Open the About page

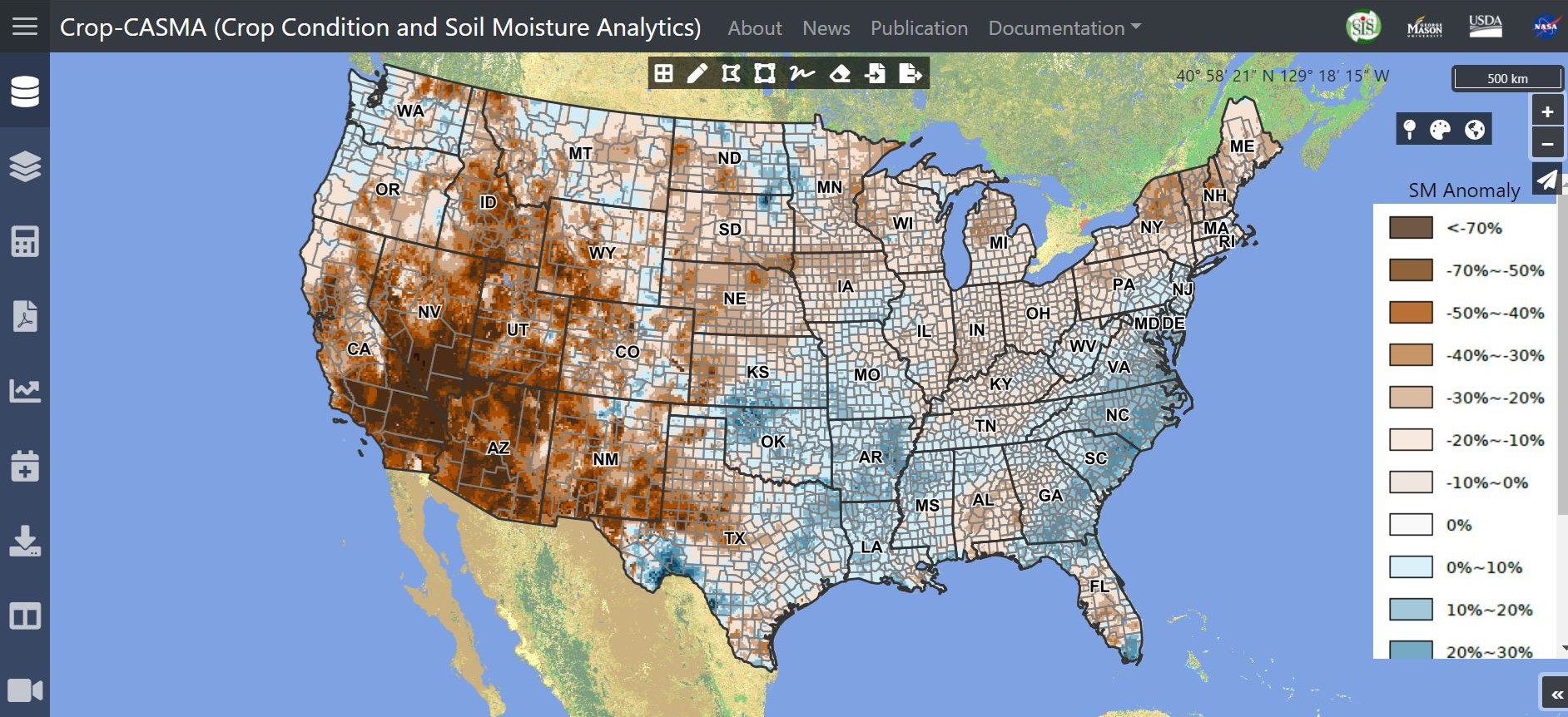(x=754, y=28)
